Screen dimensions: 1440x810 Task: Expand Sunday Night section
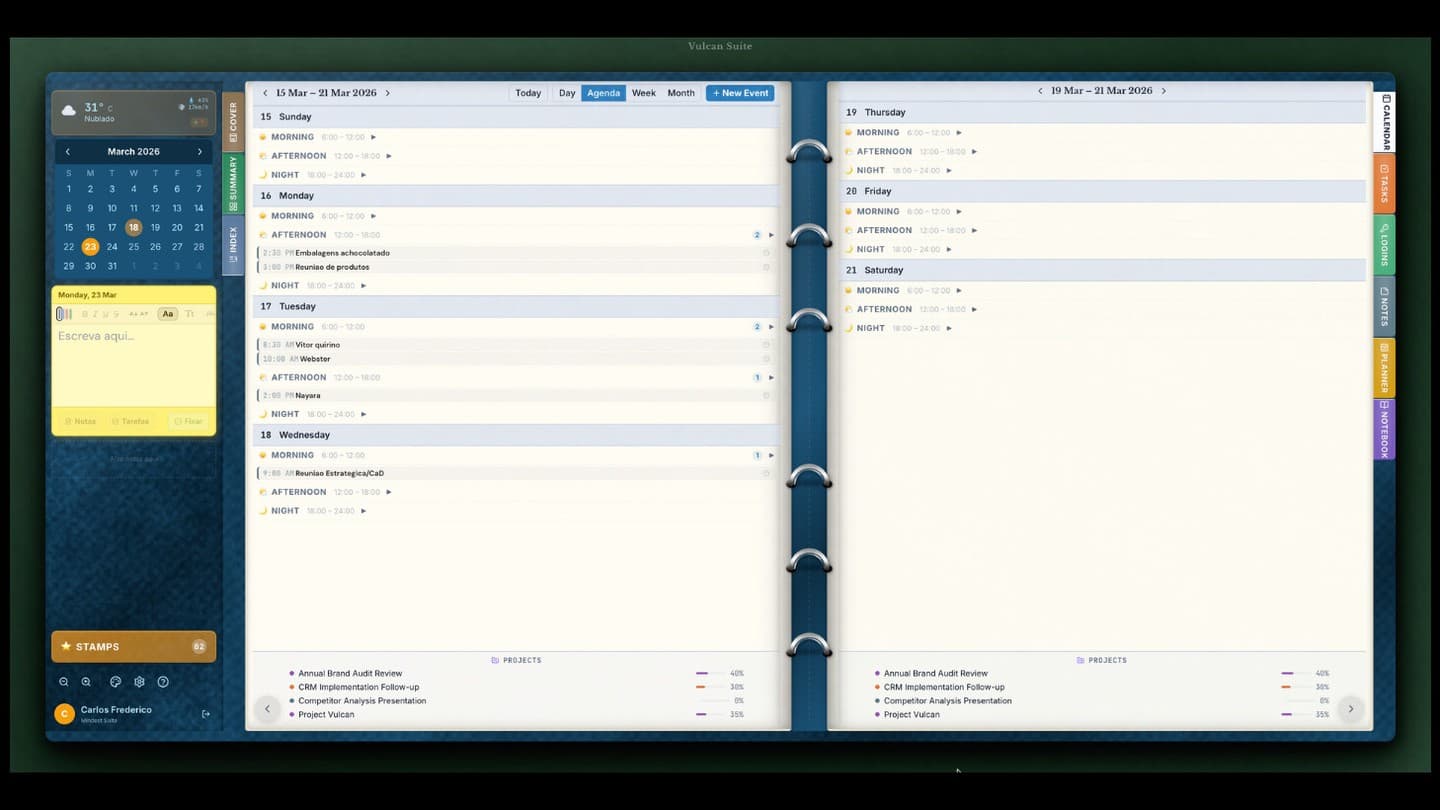tap(364, 175)
